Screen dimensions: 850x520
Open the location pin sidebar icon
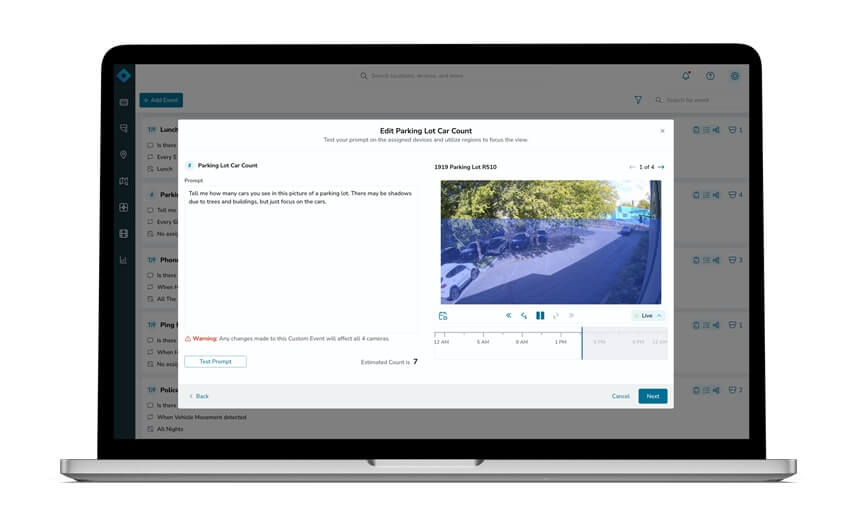pos(124,155)
